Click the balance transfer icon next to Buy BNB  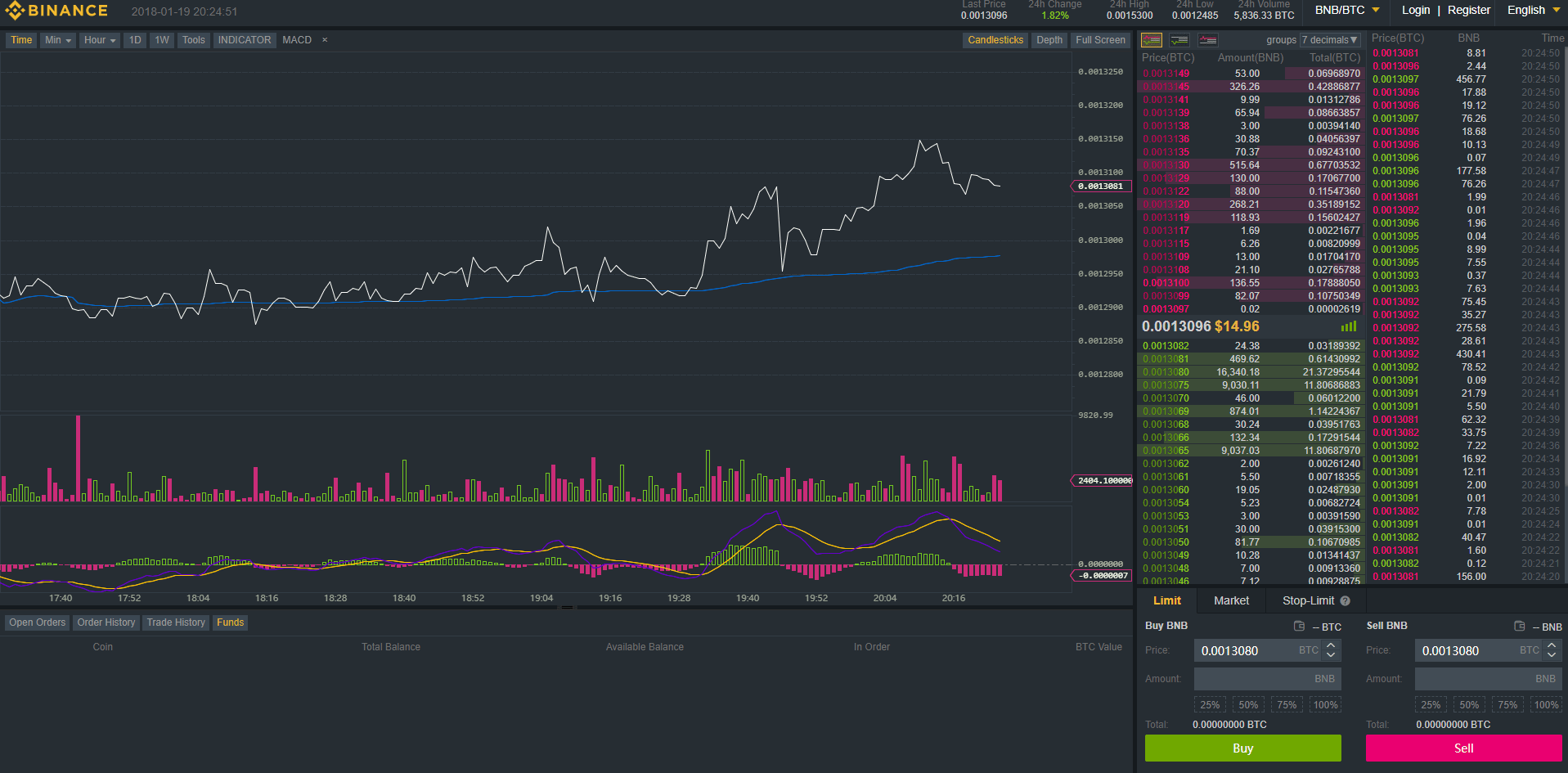click(x=1299, y=625)
